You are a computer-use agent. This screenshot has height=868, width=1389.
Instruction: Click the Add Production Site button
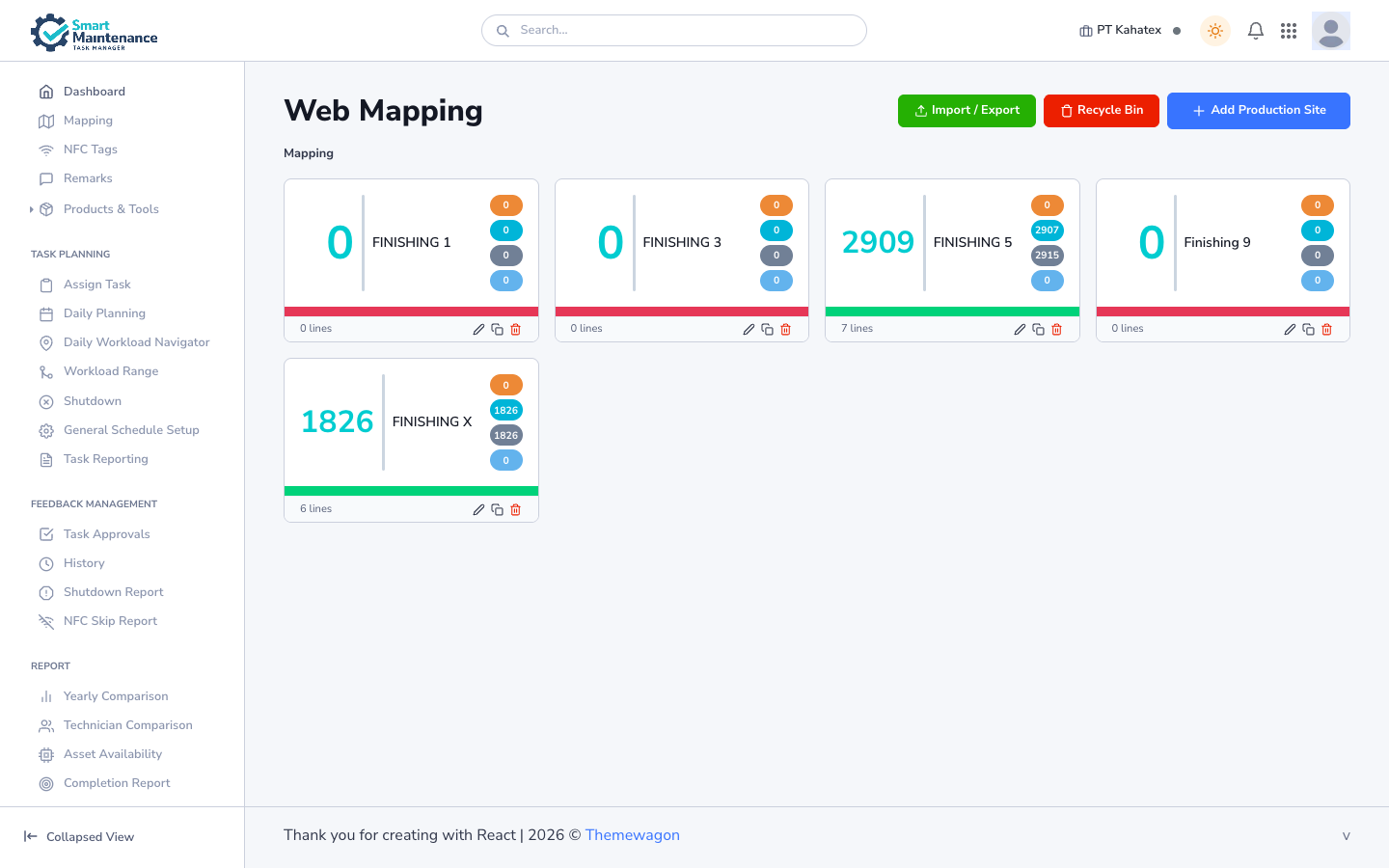click(x=1258, y=111)
